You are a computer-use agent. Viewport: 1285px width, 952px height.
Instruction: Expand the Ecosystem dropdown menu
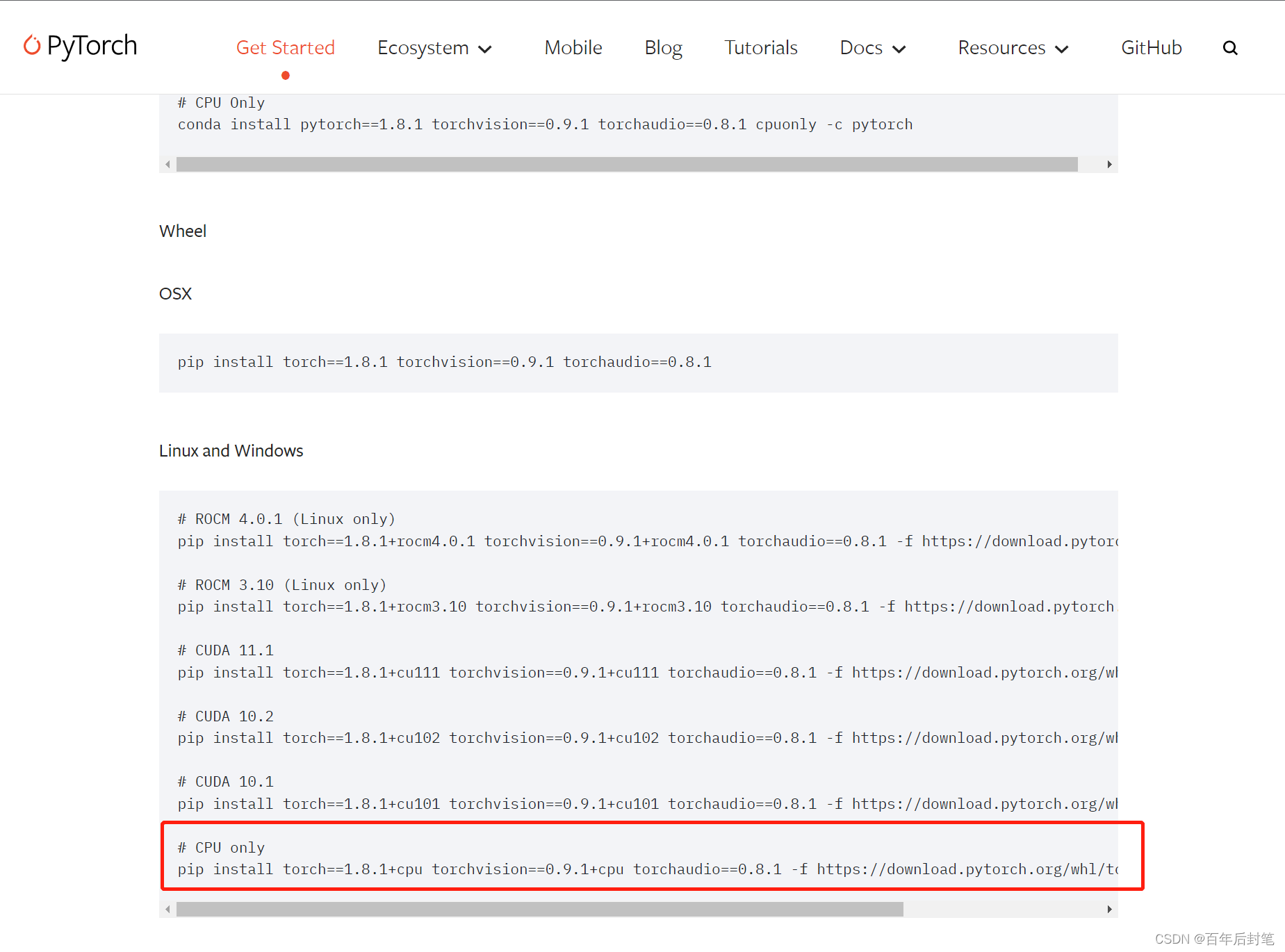tap(435, 48)
